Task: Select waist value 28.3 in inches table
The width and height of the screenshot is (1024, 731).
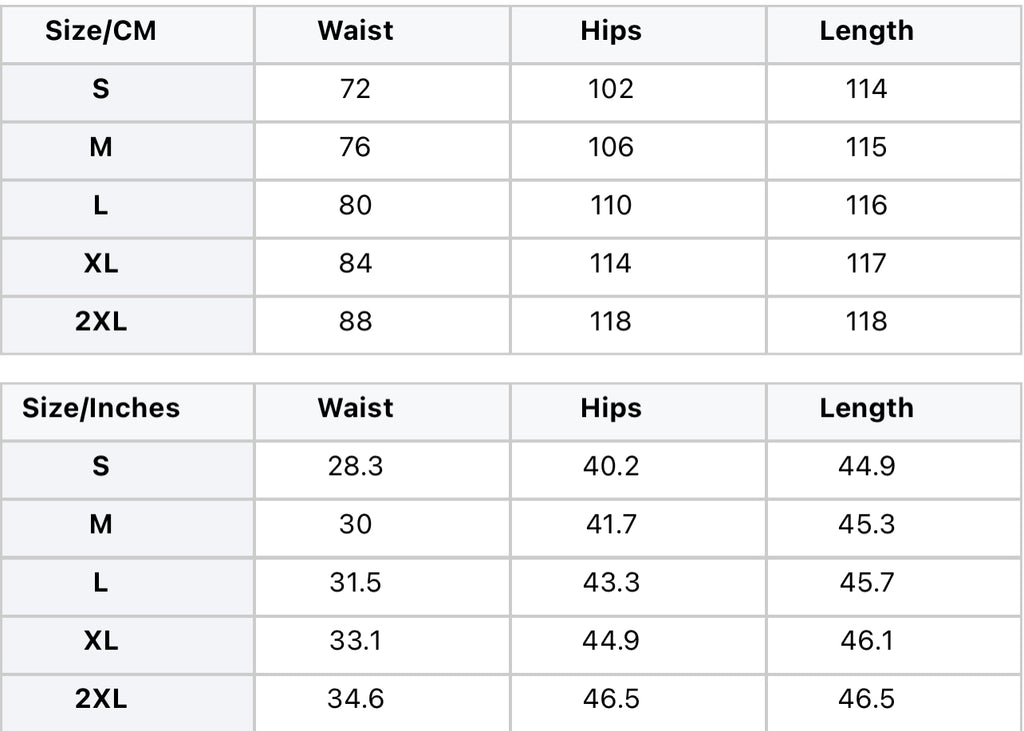Action: pos(355,466)
